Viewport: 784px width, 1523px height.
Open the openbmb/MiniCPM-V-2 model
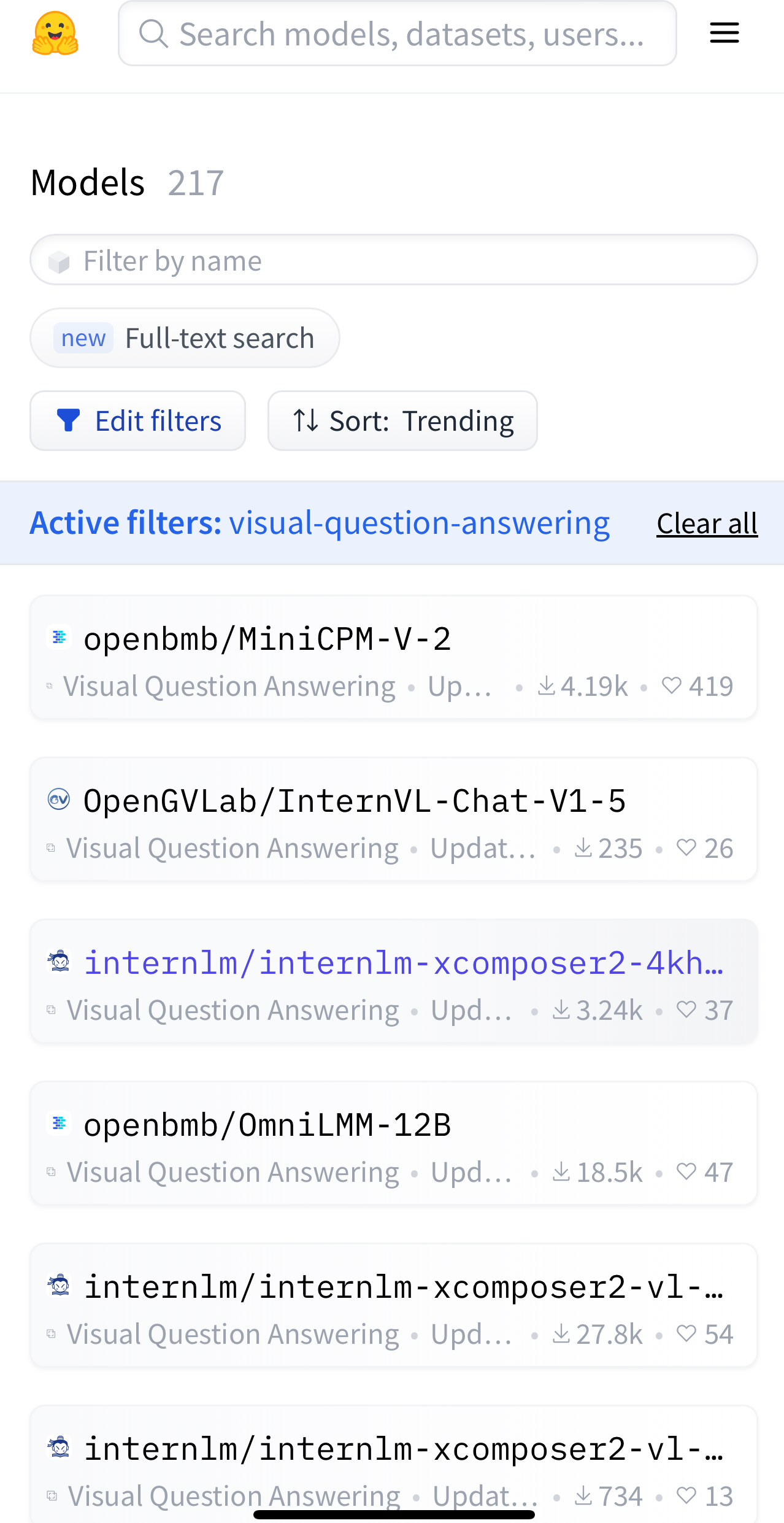(x=267, y=639)
